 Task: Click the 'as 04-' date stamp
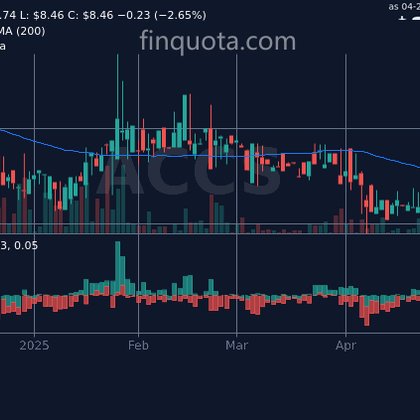click(404, 7)
